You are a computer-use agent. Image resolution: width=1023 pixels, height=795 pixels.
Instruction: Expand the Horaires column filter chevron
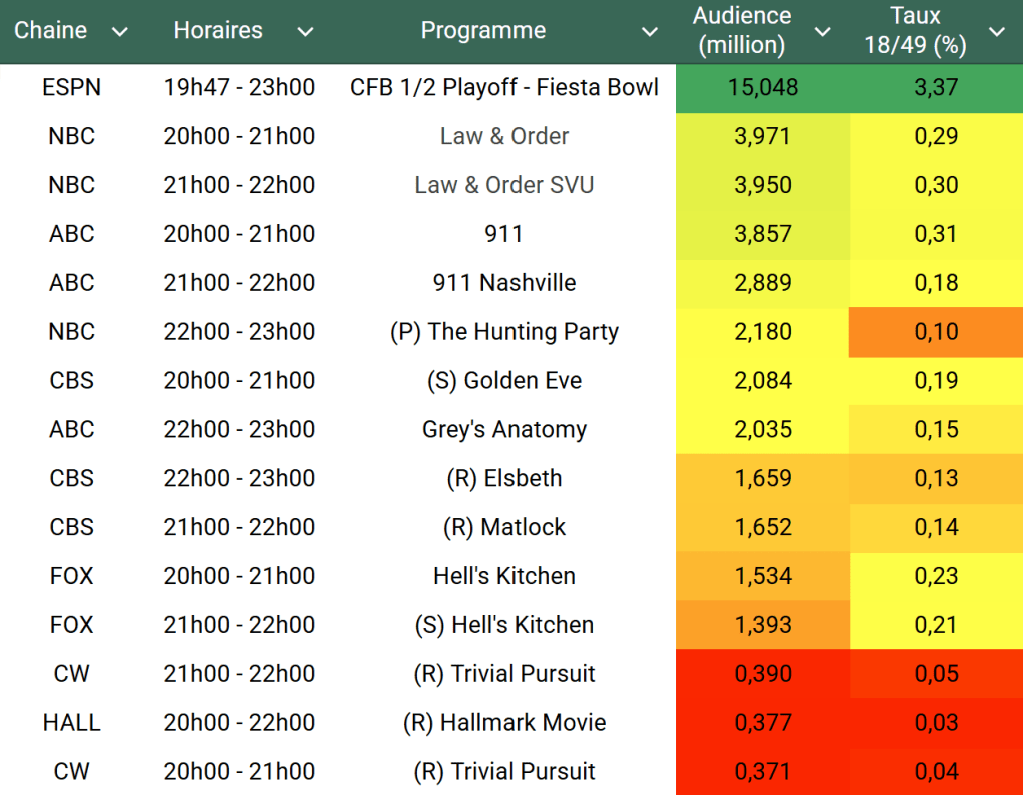pos(305,32)
